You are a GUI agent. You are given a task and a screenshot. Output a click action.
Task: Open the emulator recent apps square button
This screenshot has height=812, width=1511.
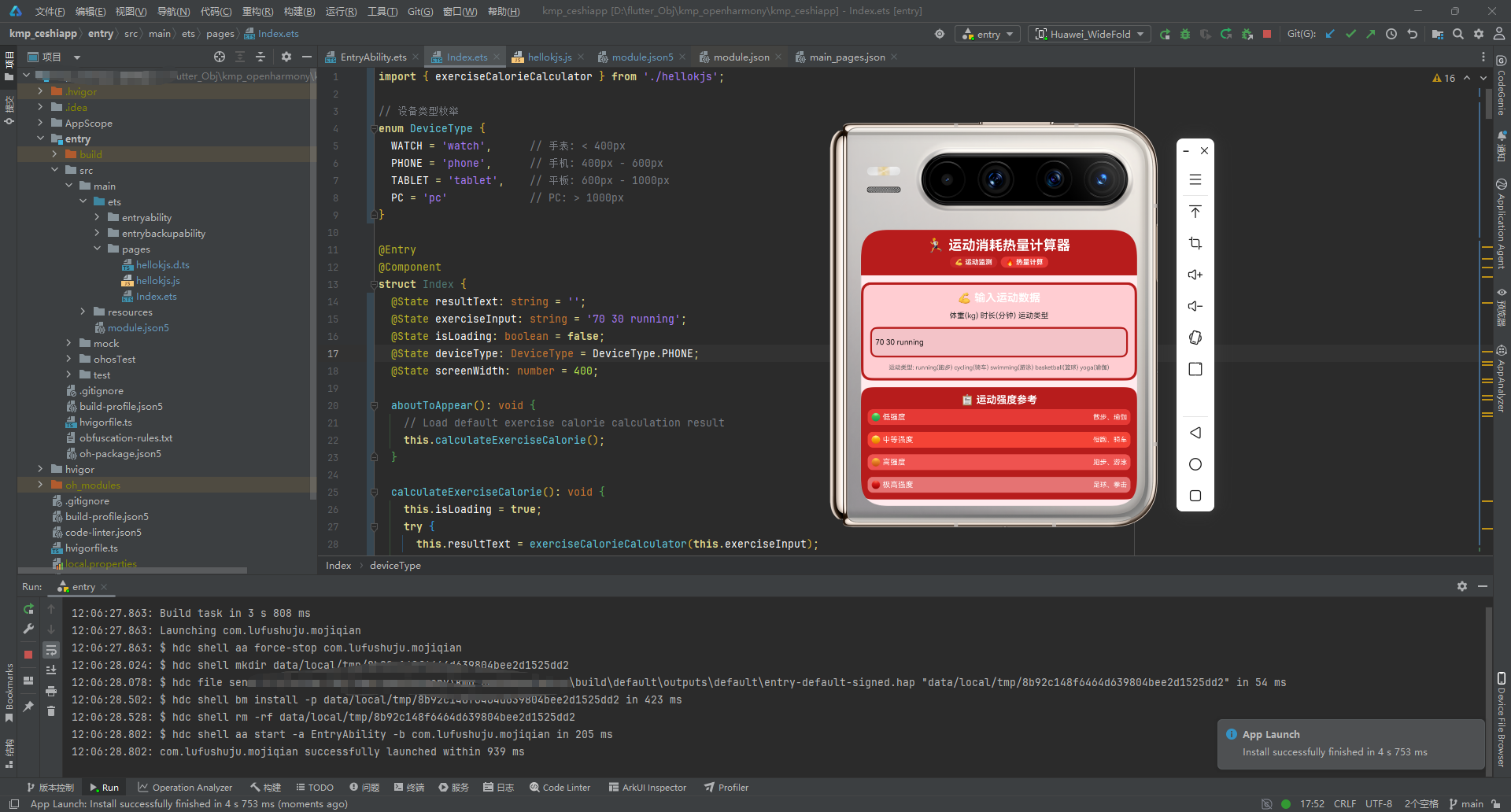[1195, 496]
